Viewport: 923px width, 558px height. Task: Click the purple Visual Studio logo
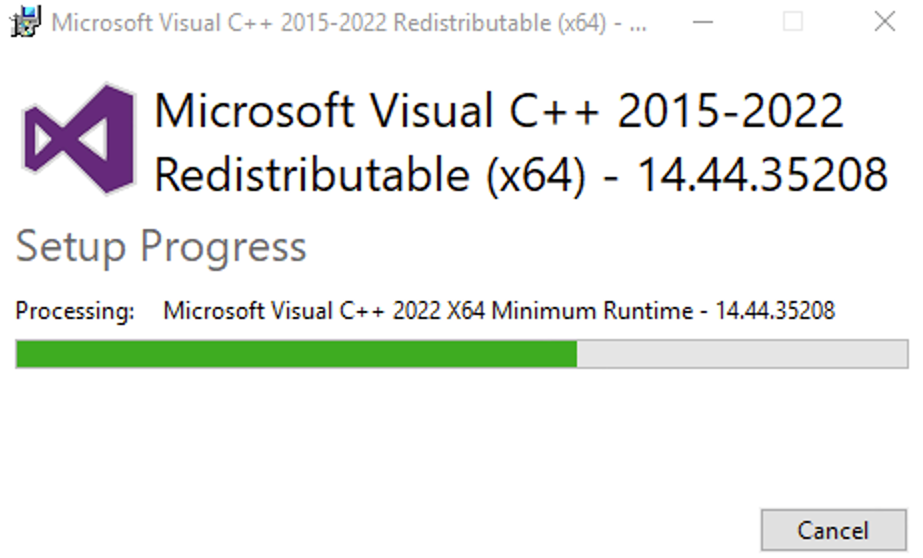(x=80, y=140)
